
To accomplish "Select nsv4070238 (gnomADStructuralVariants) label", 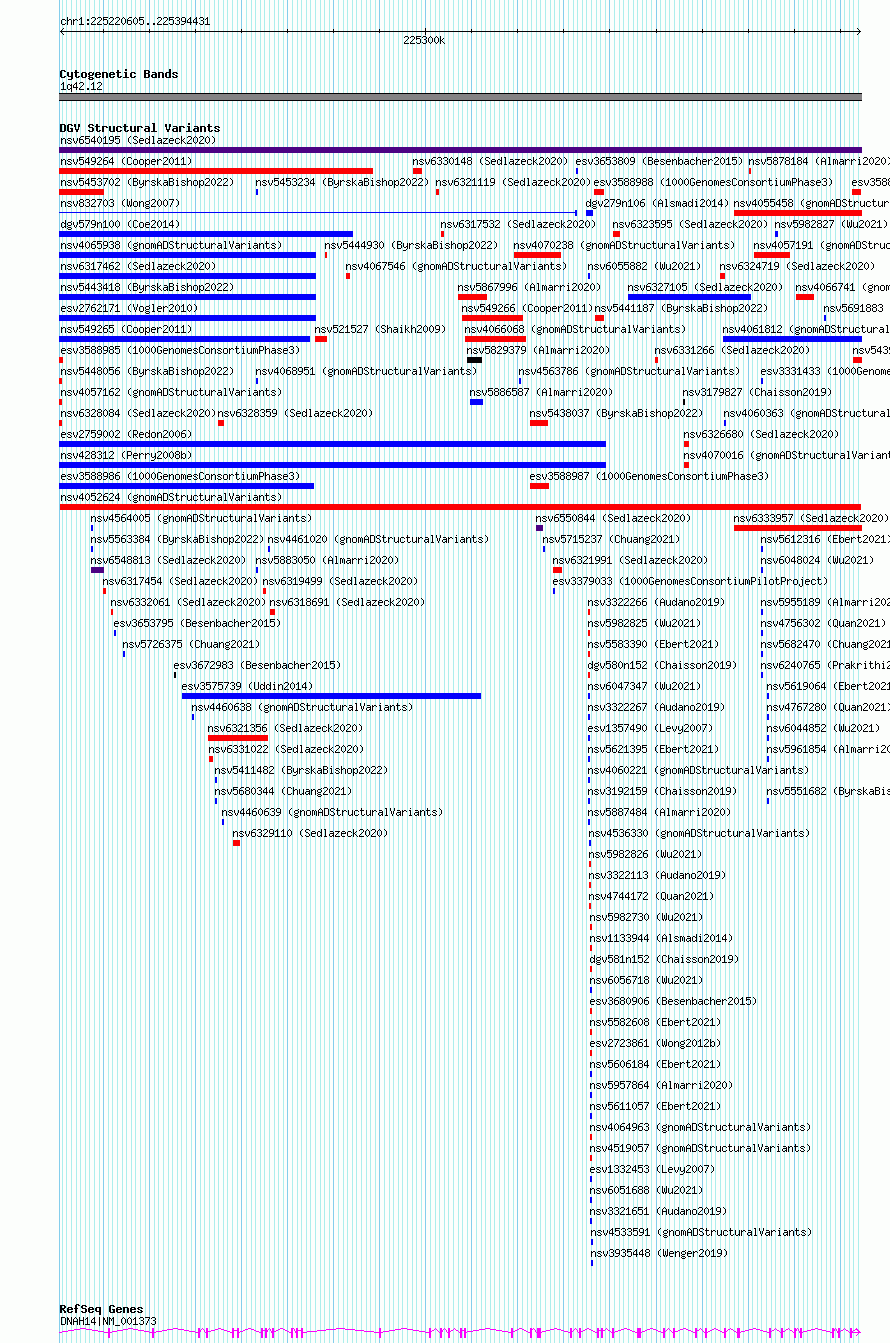I will [x=624, y=245].
